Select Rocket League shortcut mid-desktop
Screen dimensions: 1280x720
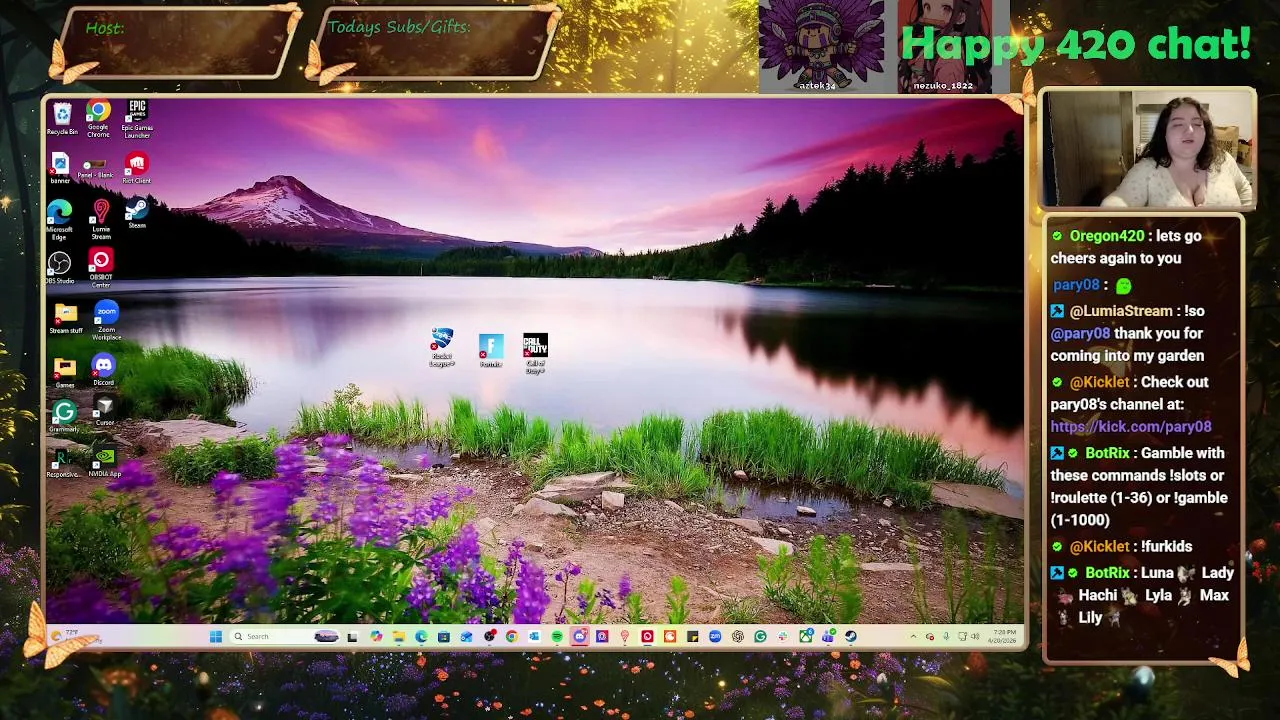tap(442, 347)
